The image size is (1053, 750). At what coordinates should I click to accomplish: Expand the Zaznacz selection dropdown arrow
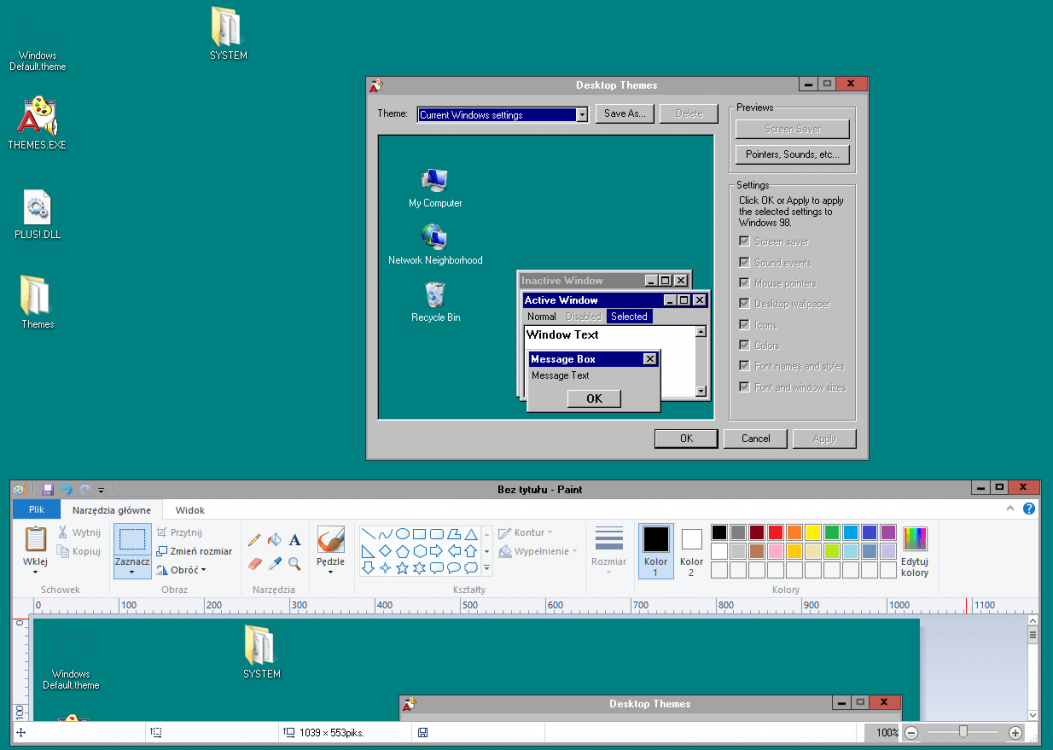click(132, 574)
